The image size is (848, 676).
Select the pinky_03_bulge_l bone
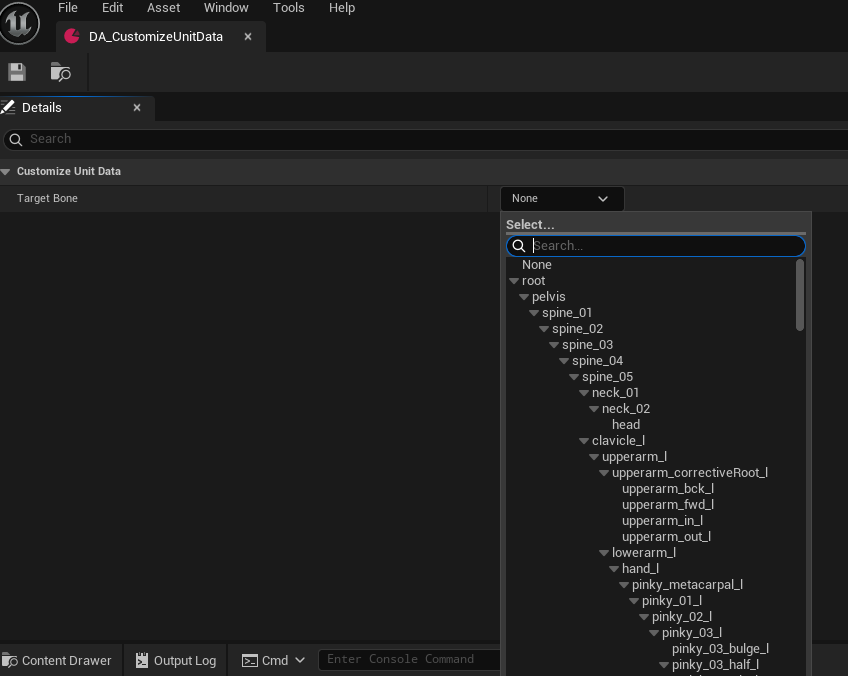point(720,648)
